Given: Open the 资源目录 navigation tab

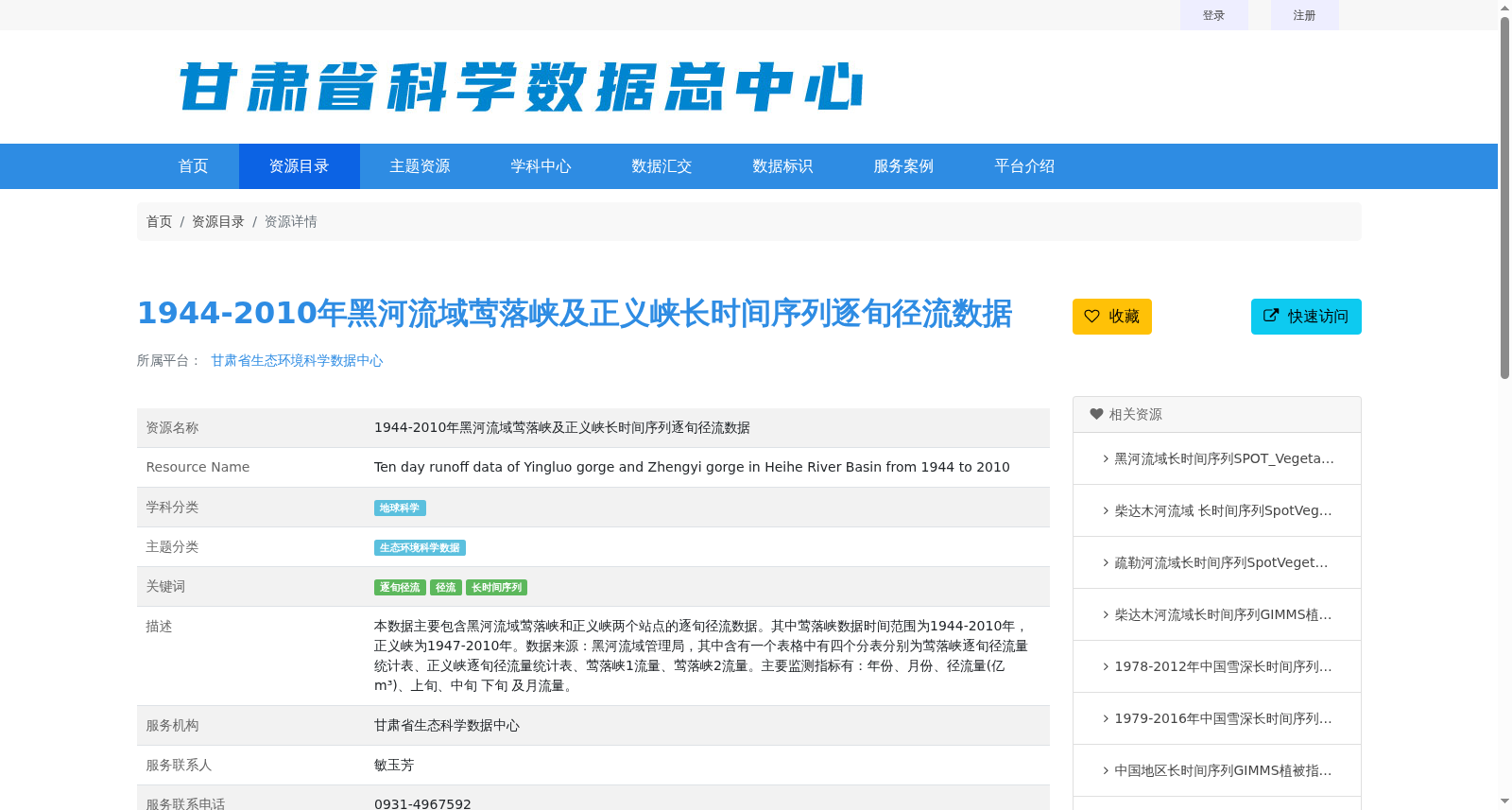Looking at the screenshot, I should point(300,166).
